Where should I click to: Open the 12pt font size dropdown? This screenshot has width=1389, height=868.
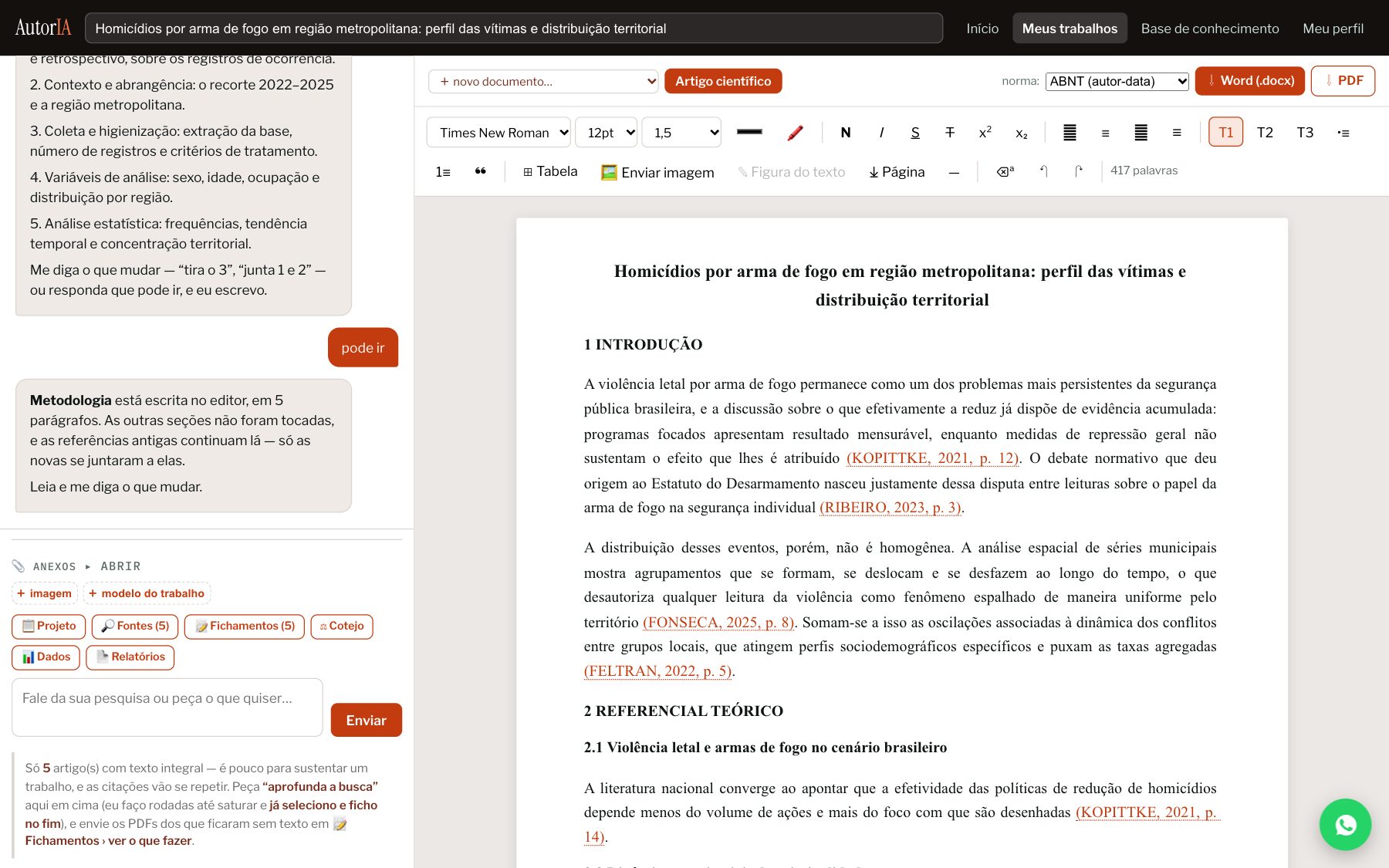coord(607,133)
